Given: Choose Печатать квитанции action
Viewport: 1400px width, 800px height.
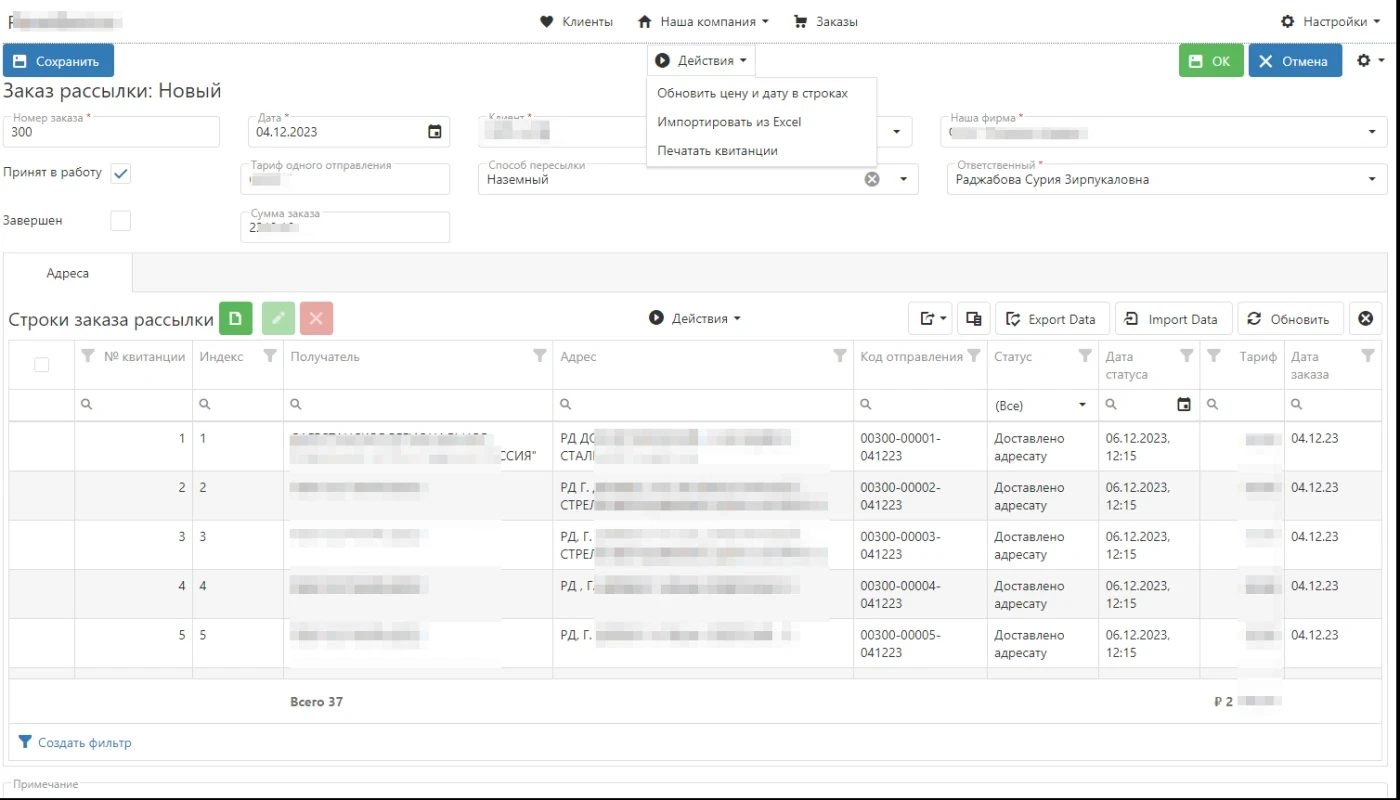Looking at the screenshot, I should coord(717,151).
